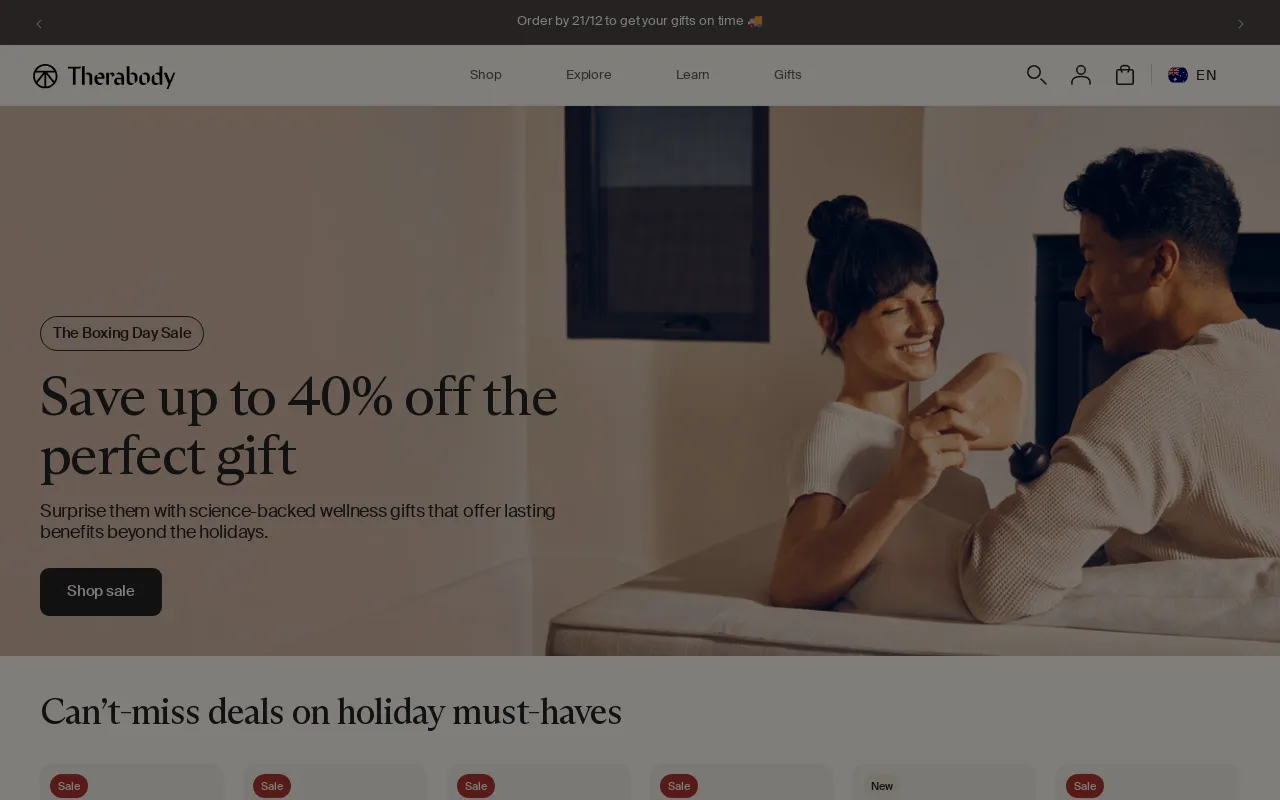Click the Australian flag icon
The width and height of the screenshot is (1280, 800).
pos(1178,75)
